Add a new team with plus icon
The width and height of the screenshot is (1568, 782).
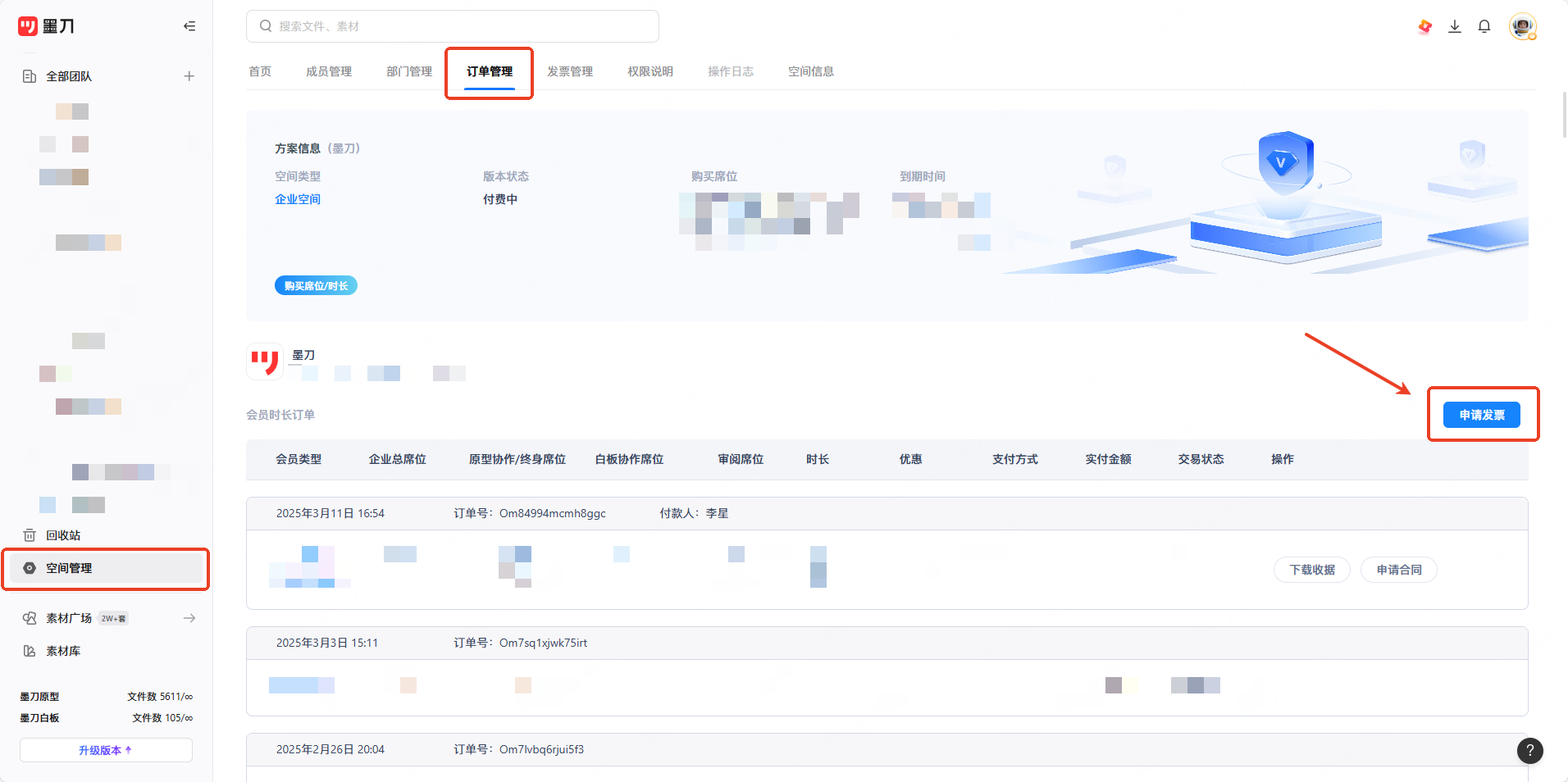point(189,76)
